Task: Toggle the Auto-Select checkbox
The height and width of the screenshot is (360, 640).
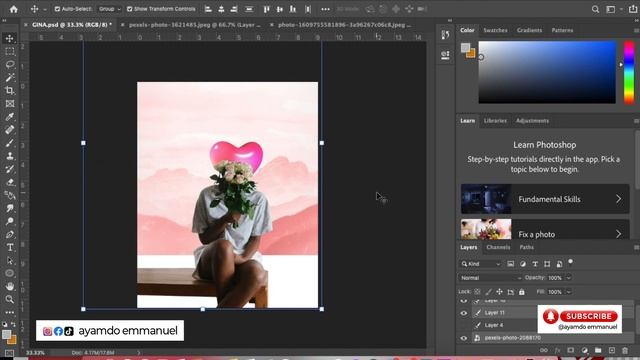Action: (x=57, y=9)
